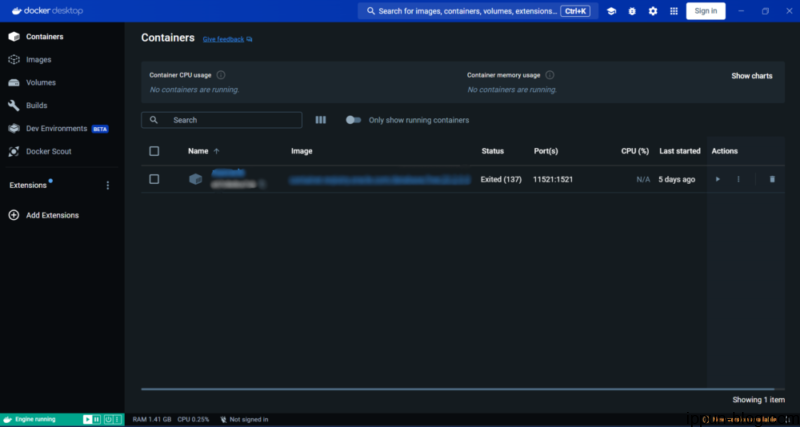The image size is (800, 427).
Task: Click the Engine running whale icon
Action: point(7,419)
